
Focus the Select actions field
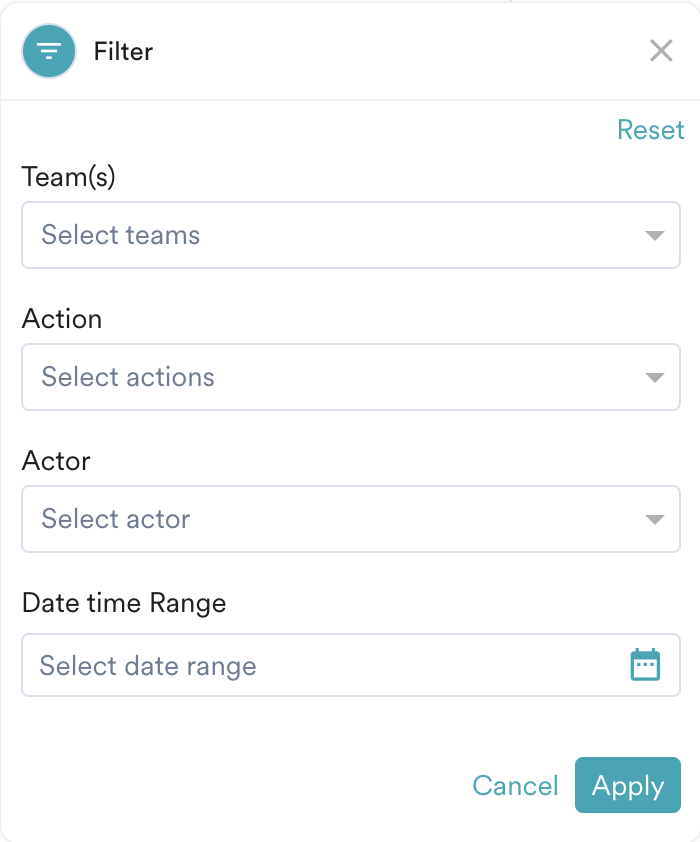tap(351, 377)
